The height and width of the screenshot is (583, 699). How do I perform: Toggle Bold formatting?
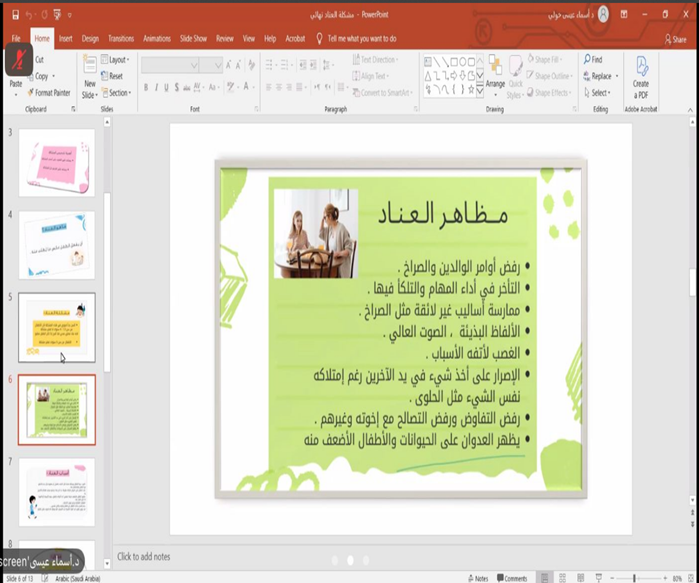pyautogui.click(x=146, y=88)
